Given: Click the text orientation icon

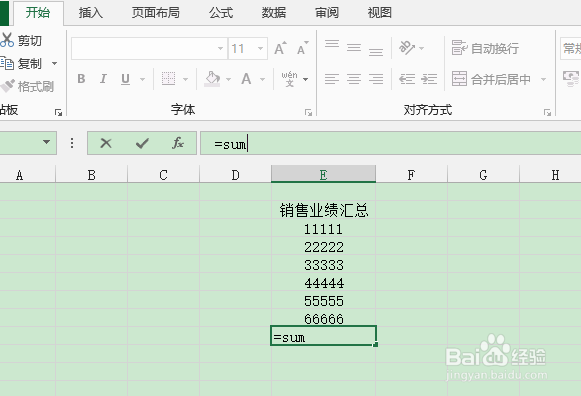Looking at the screenshot, I should 407,48.
